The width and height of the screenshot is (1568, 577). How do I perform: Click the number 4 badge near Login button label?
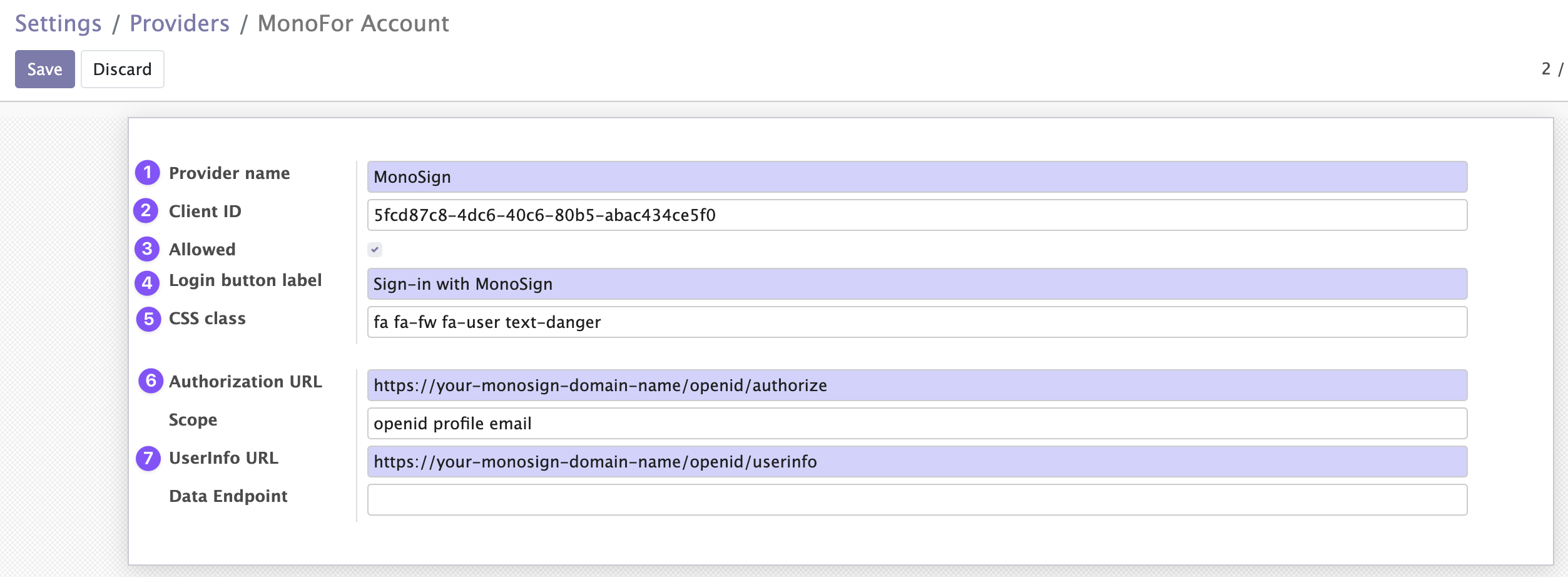click(x=147, y=283)
